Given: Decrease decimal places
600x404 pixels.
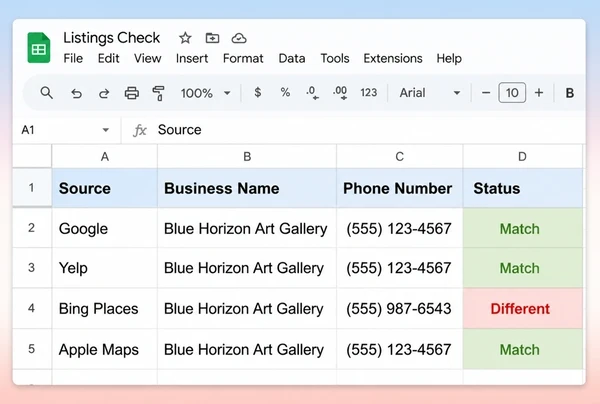Looking at the screenshot, I should [x=312, y=93].
